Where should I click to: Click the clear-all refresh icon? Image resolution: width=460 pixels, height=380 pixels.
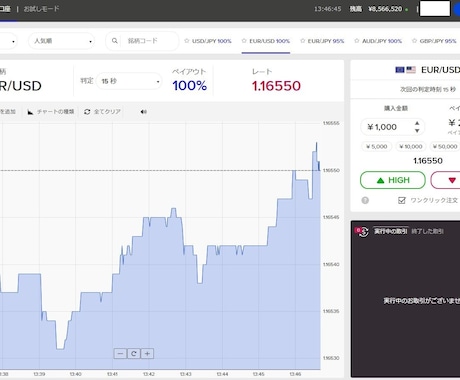tap(87, 112)
